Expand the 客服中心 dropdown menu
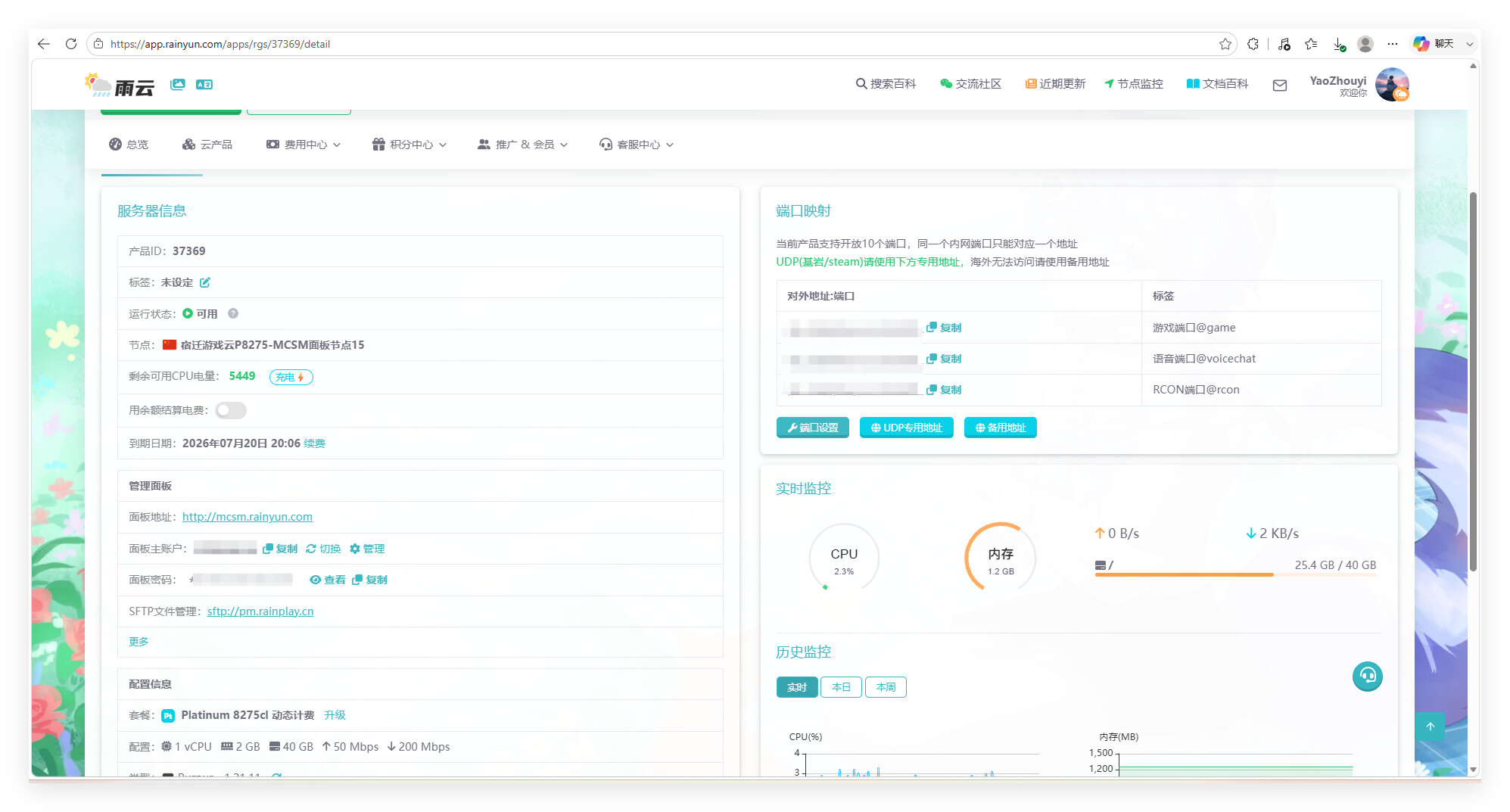This screenshot has width=1510, height=812. tap(637, 145)
